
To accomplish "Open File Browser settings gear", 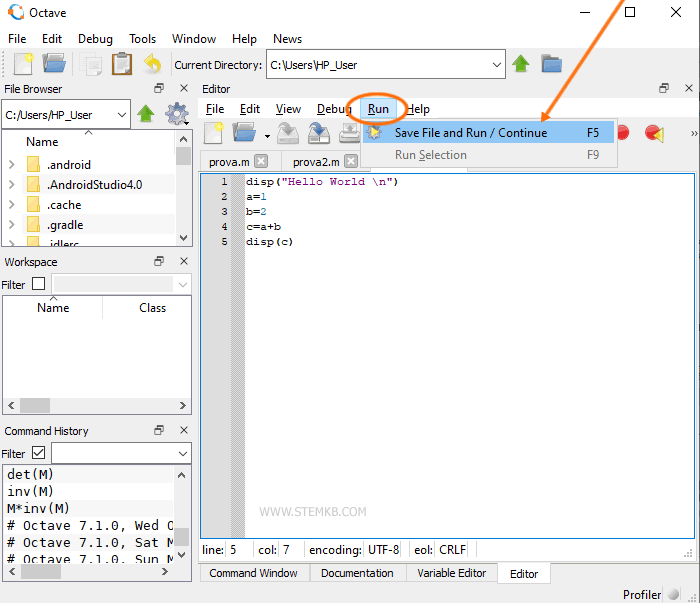I will click(176, 114).
